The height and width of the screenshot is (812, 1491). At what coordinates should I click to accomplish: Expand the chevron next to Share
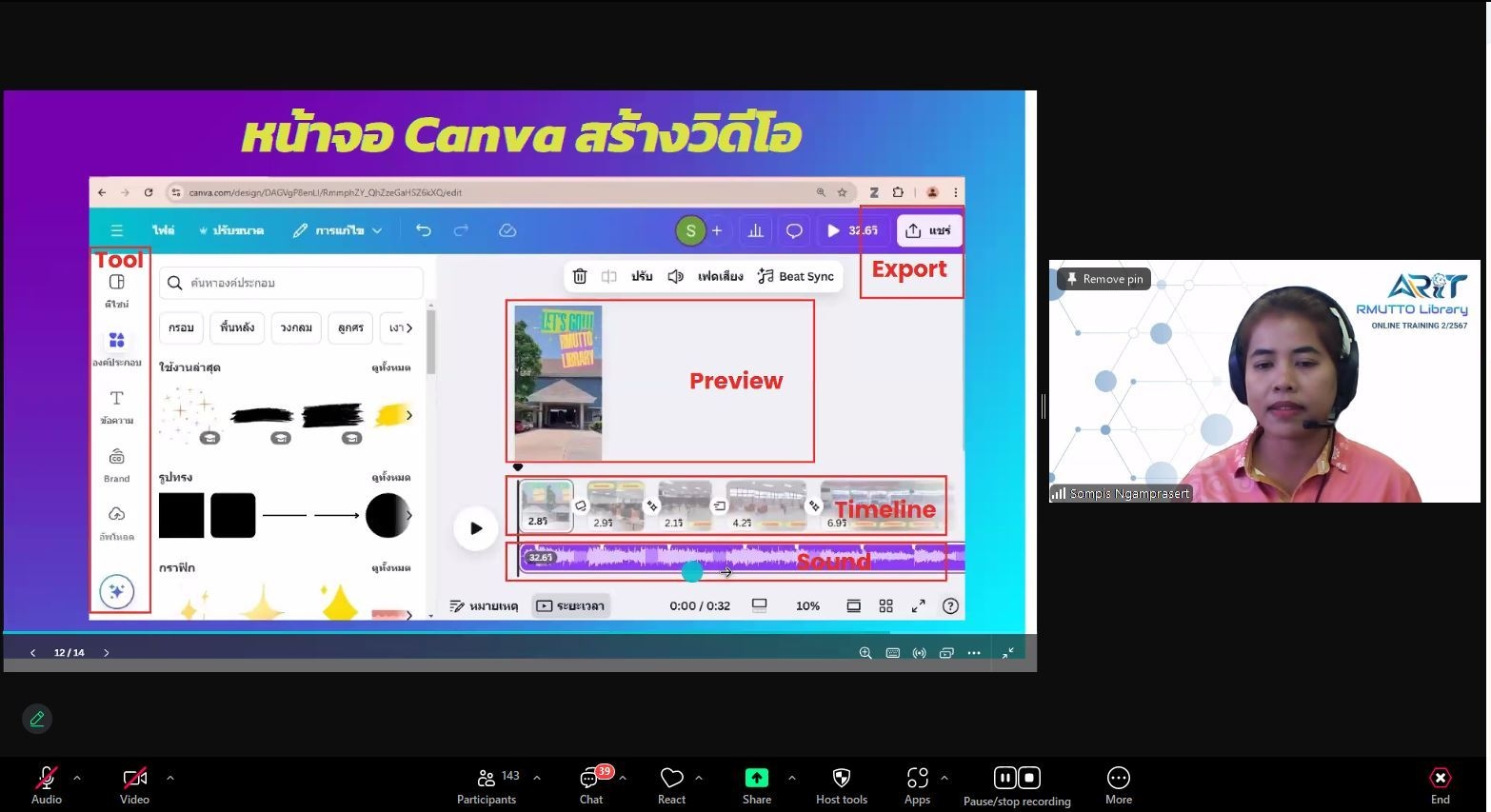pyautogui.click(x=791, y=778)
